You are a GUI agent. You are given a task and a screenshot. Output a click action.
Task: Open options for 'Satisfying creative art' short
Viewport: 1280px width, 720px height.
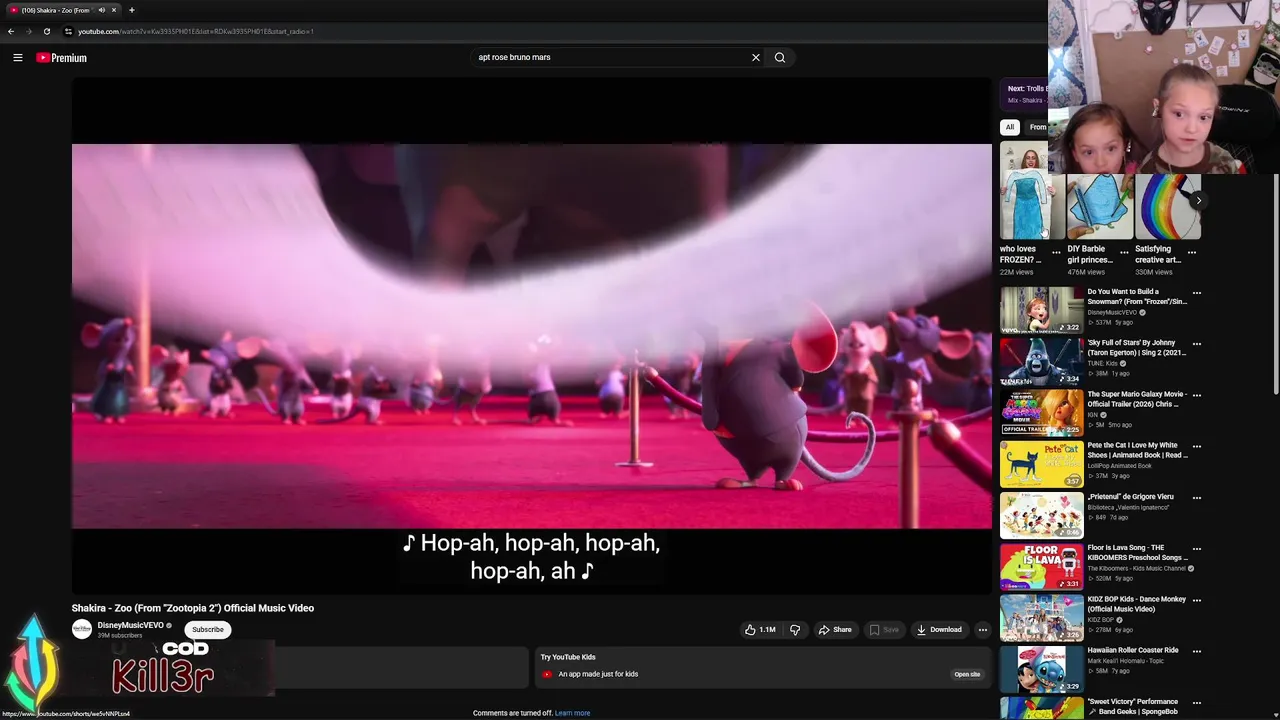click(1192, 252)
